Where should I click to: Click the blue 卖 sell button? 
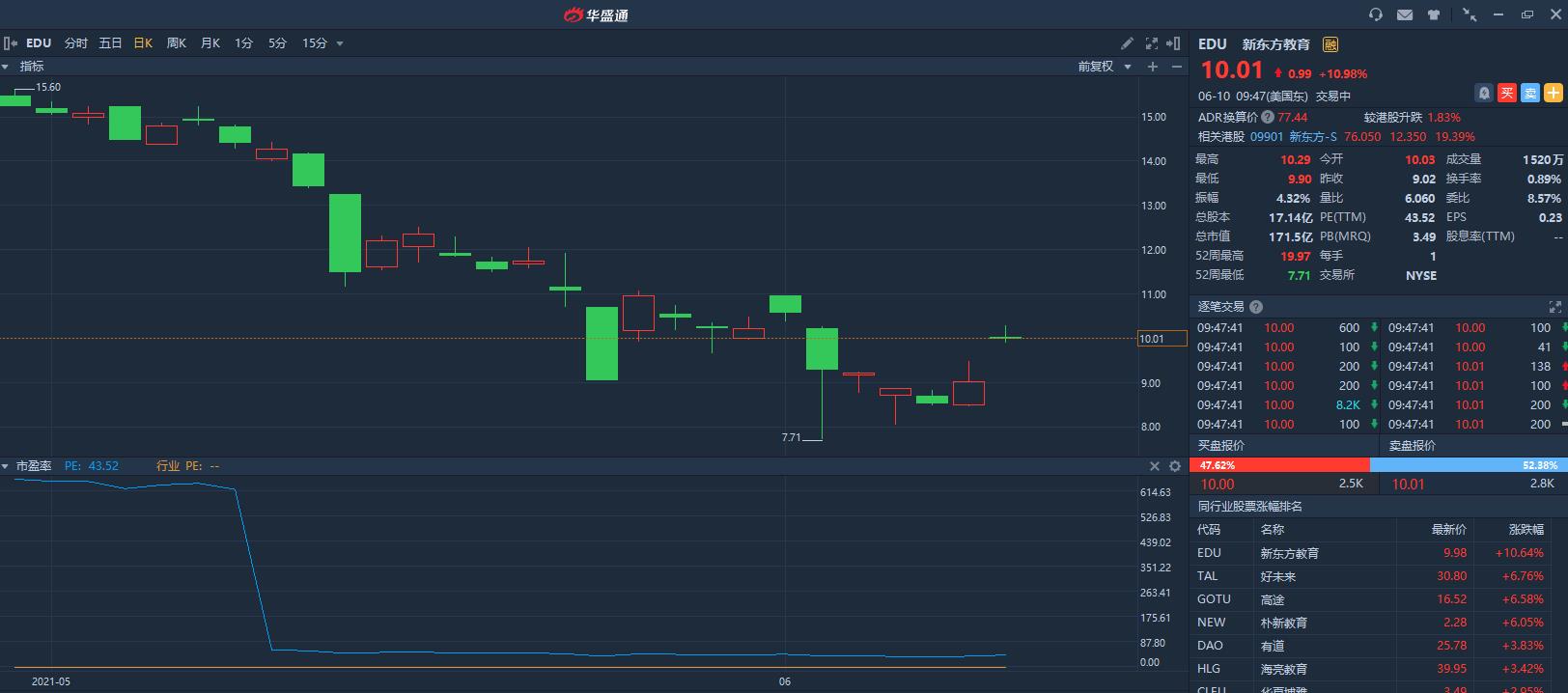tap(1530, 93)
